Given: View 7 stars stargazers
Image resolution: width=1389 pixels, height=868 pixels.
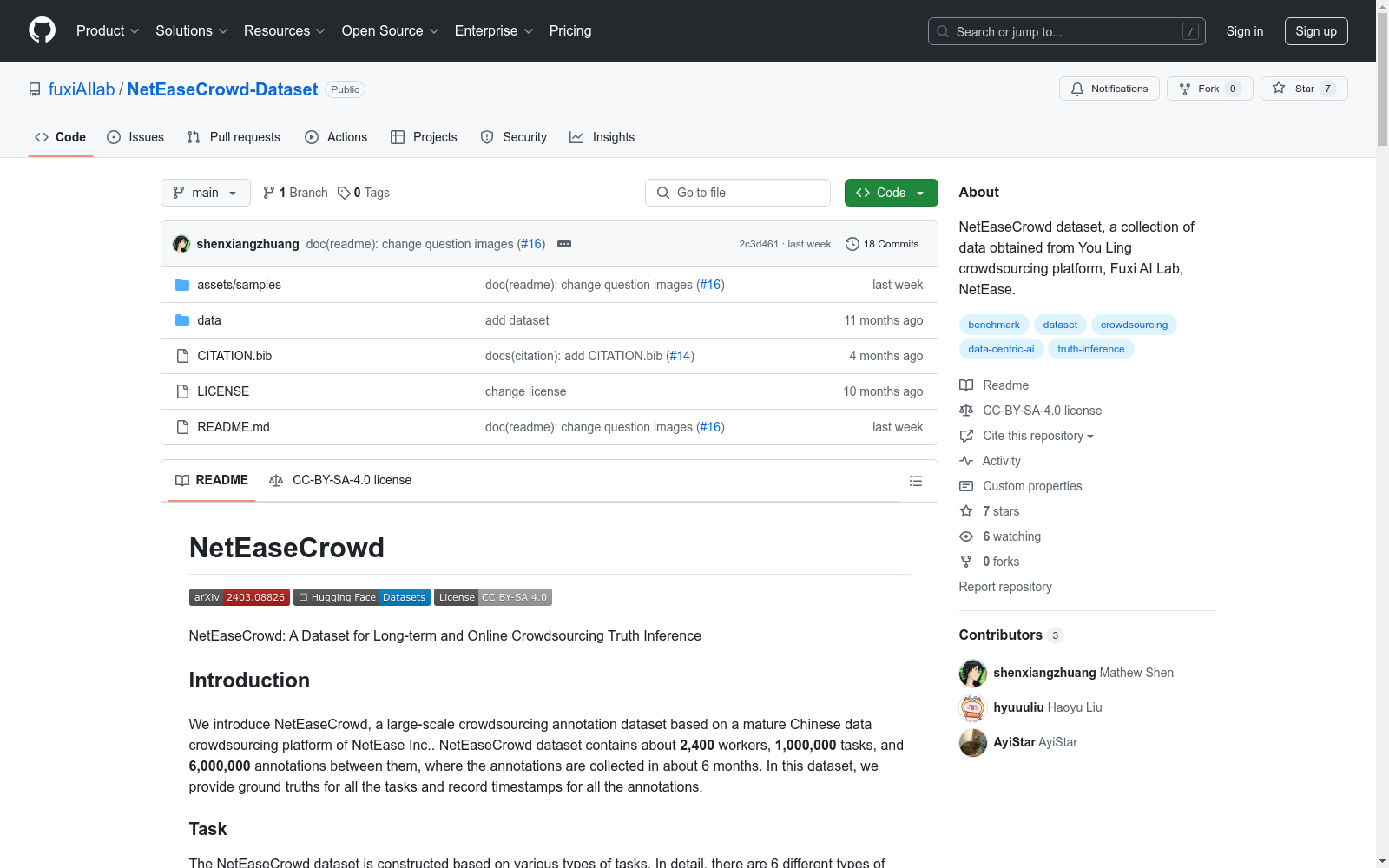Looking at the screenshot, I should 990,511.
